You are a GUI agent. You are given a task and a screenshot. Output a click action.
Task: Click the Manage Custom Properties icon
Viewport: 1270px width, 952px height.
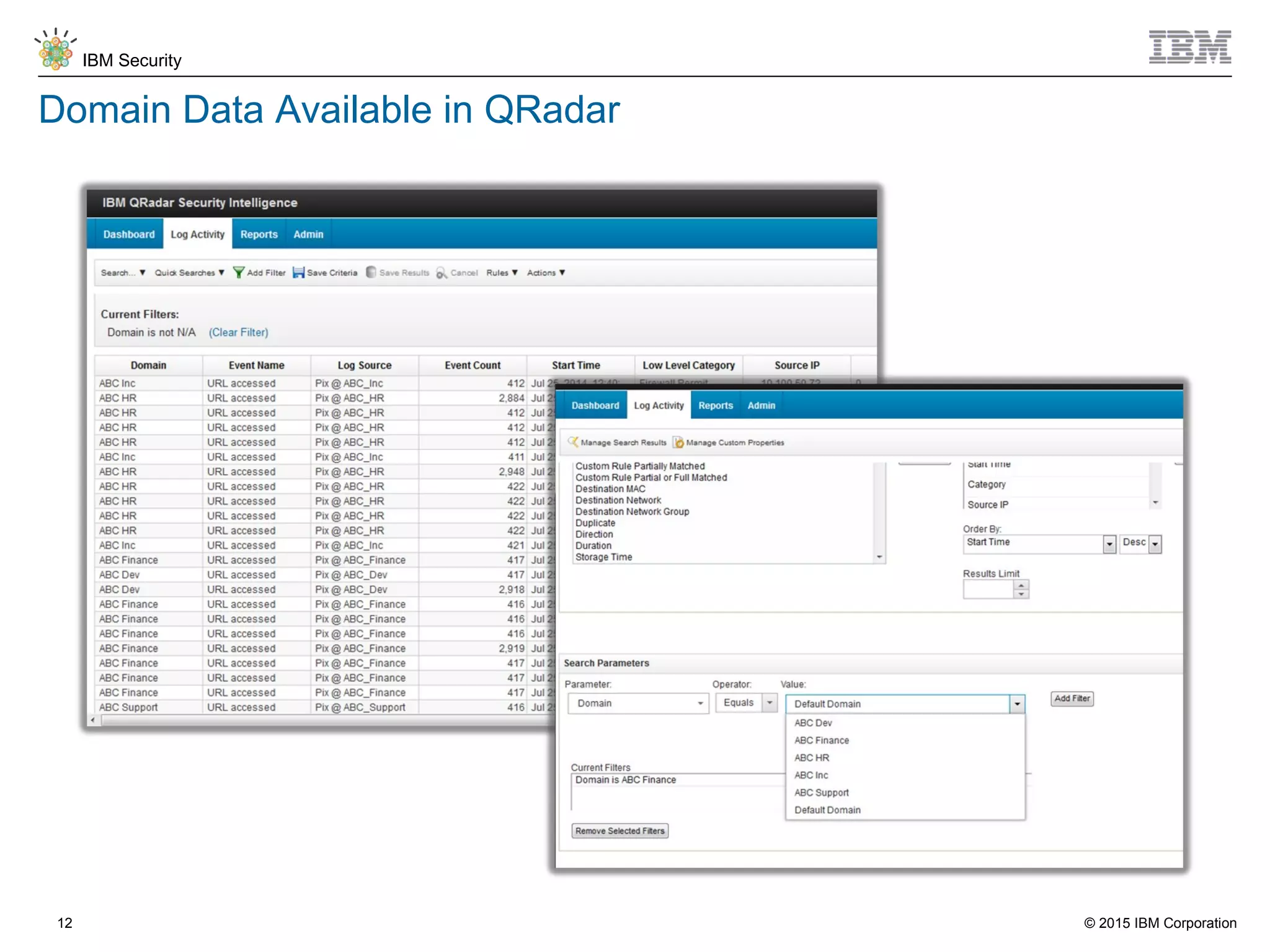click(678, 443)
